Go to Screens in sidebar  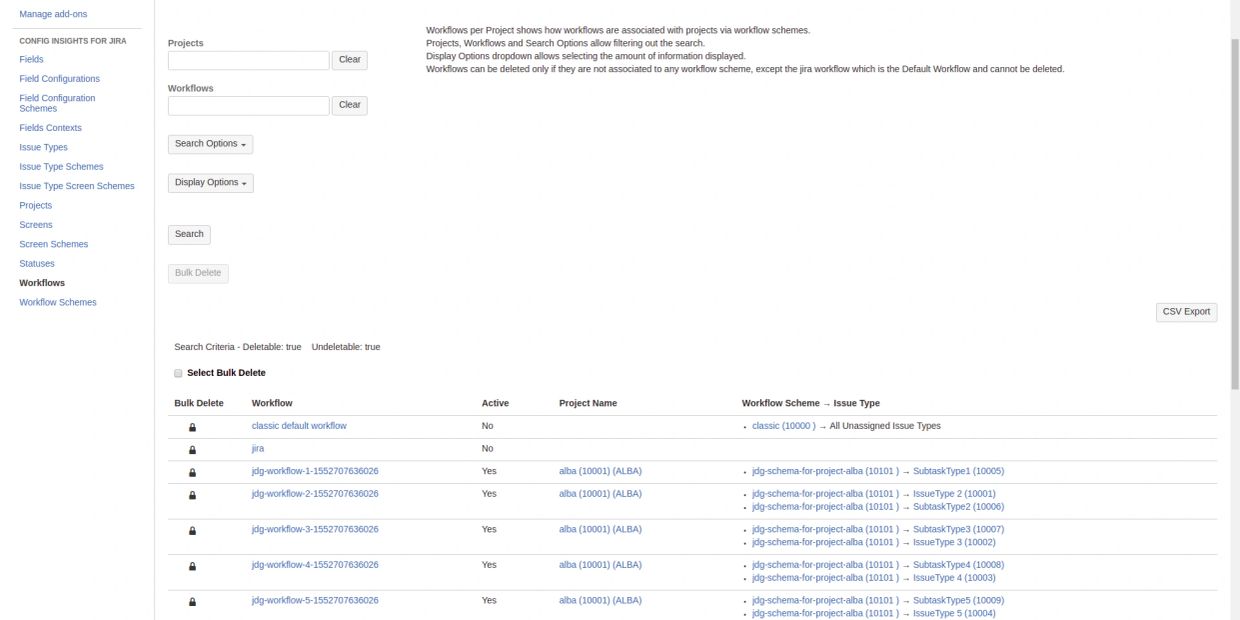[36, 225]
